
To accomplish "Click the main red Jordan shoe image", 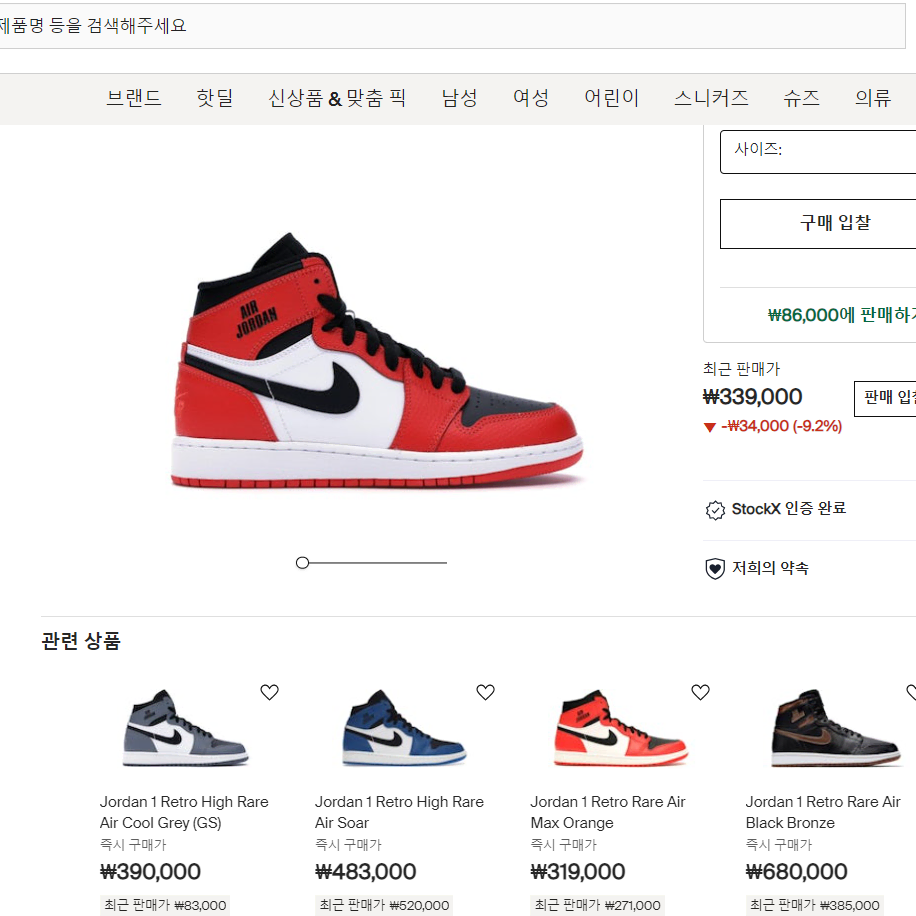I will (377, 360).
